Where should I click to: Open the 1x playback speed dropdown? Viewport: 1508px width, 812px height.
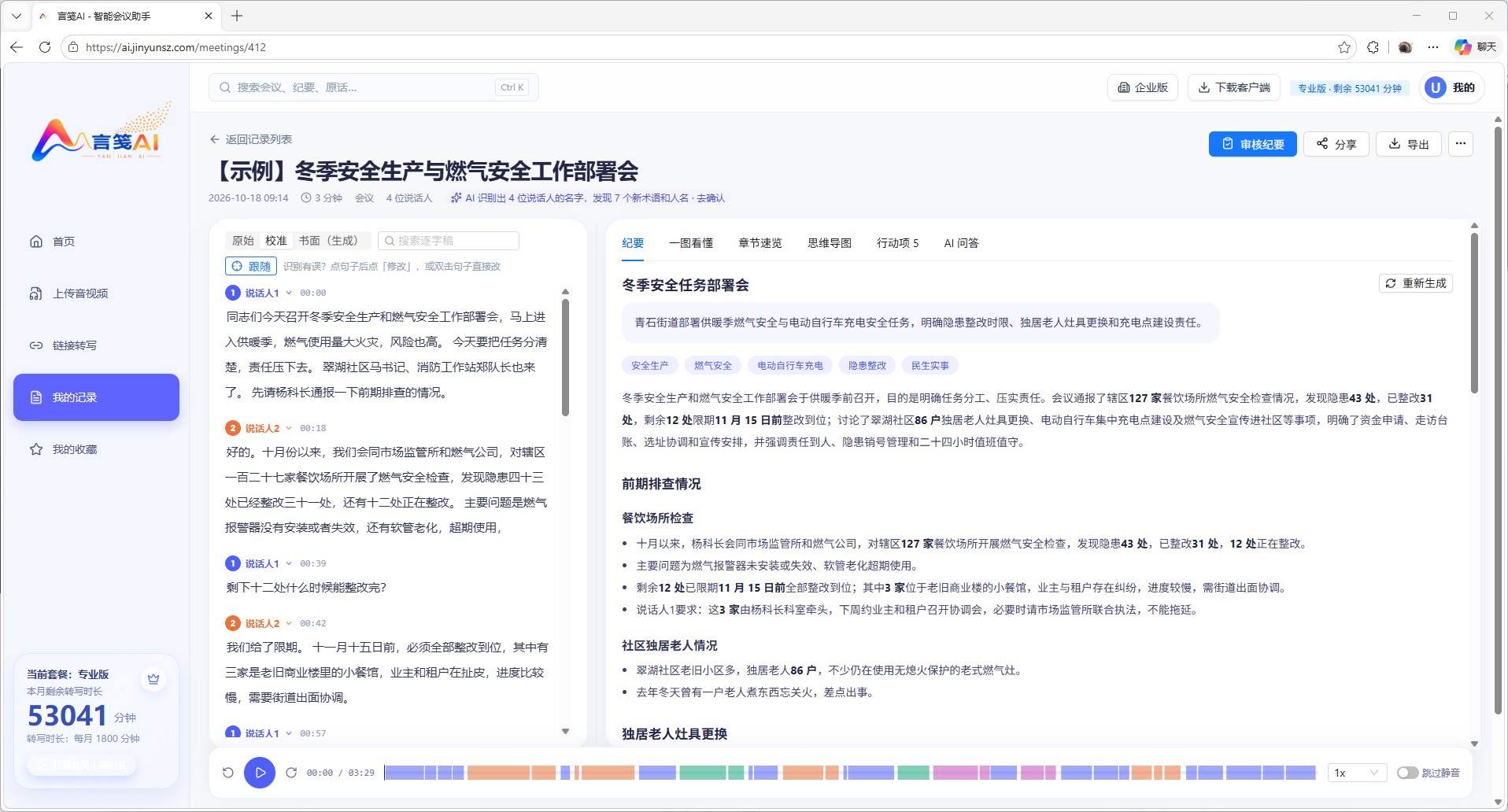coord(1357,773)
